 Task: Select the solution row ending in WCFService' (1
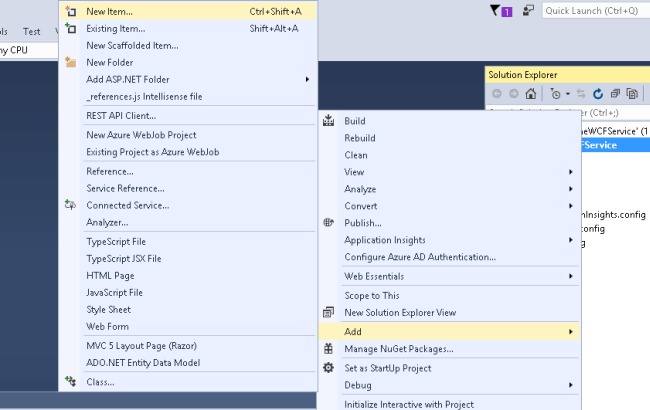coord(616,131)
